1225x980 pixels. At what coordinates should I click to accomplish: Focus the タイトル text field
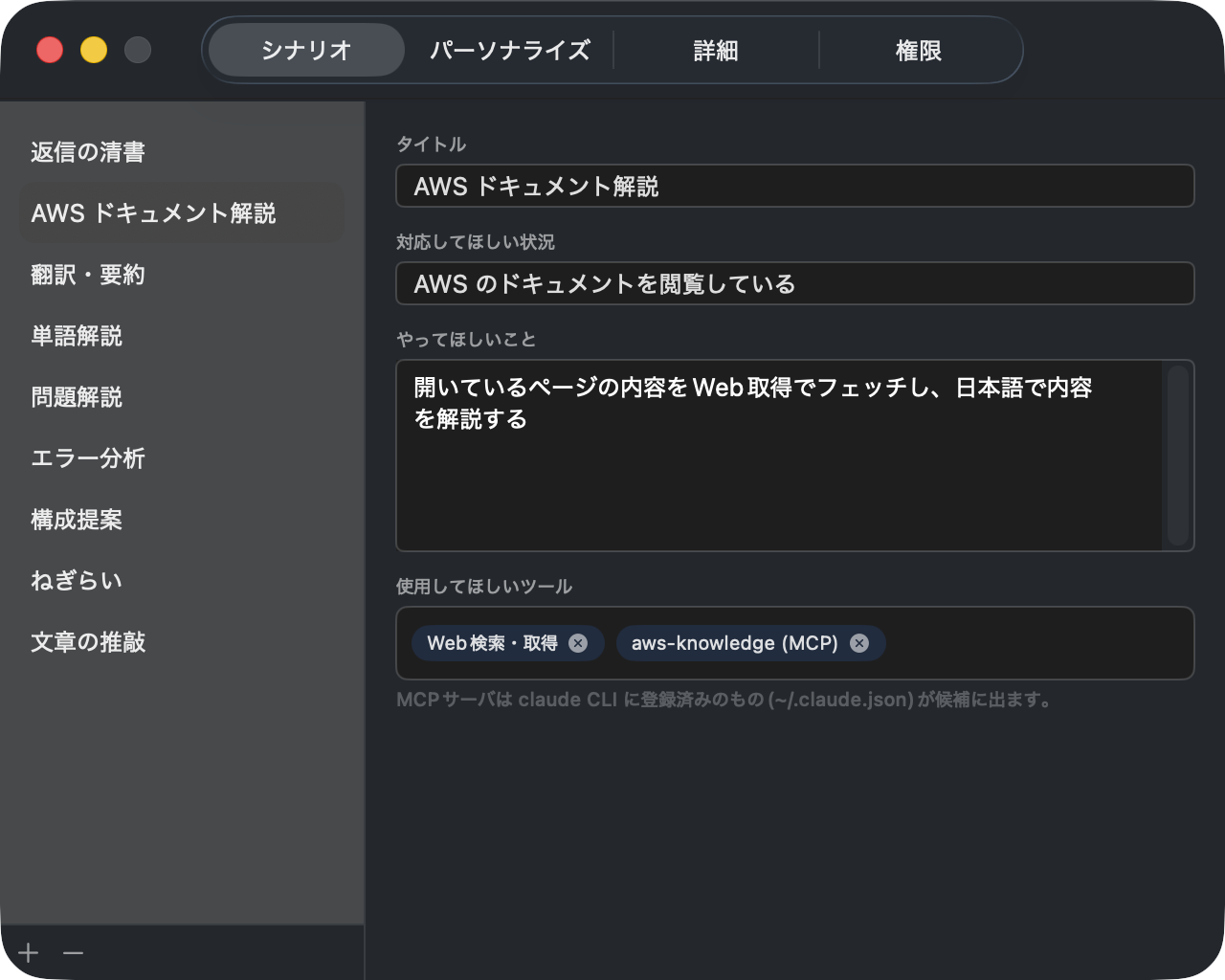[x=795, y=186]
